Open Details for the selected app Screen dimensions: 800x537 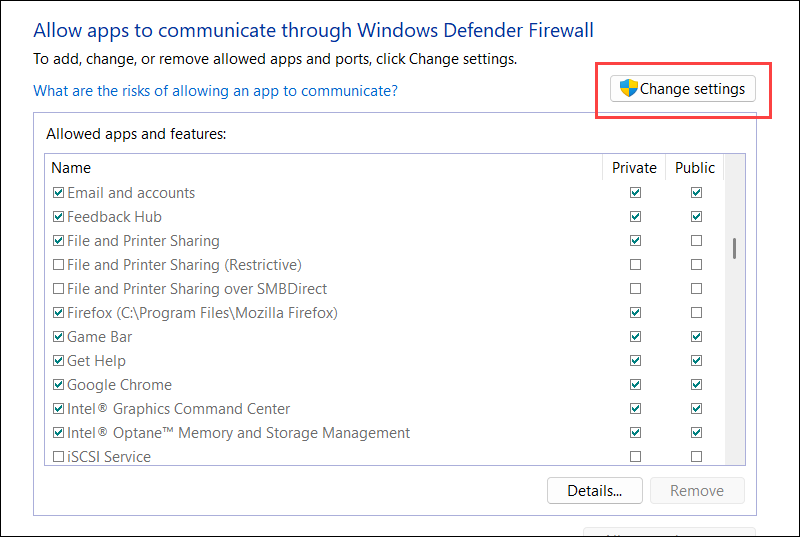[x=594, y=491]
